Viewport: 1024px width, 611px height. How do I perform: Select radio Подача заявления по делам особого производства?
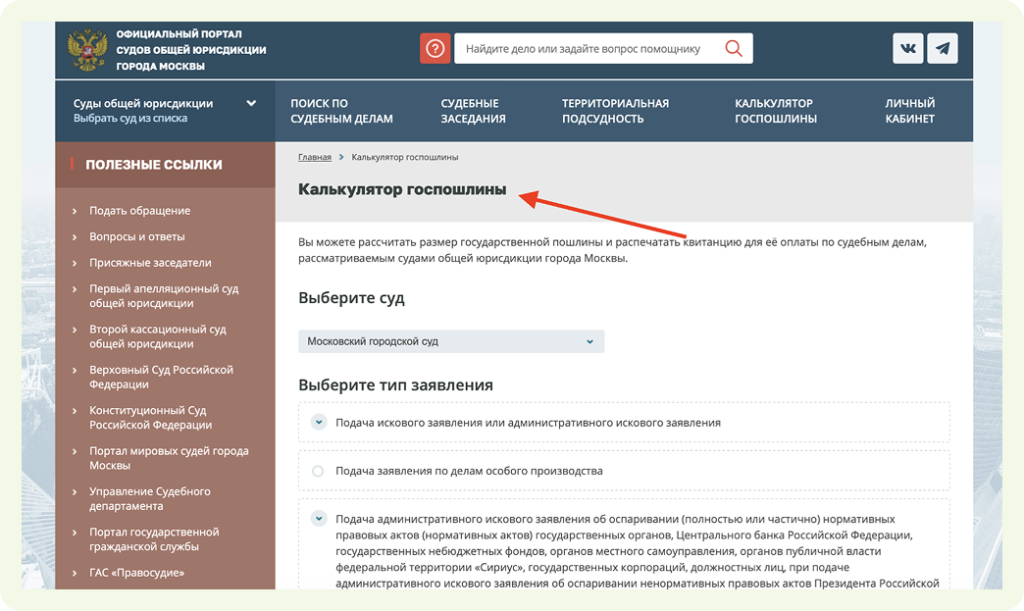click(x=318, y=471)
